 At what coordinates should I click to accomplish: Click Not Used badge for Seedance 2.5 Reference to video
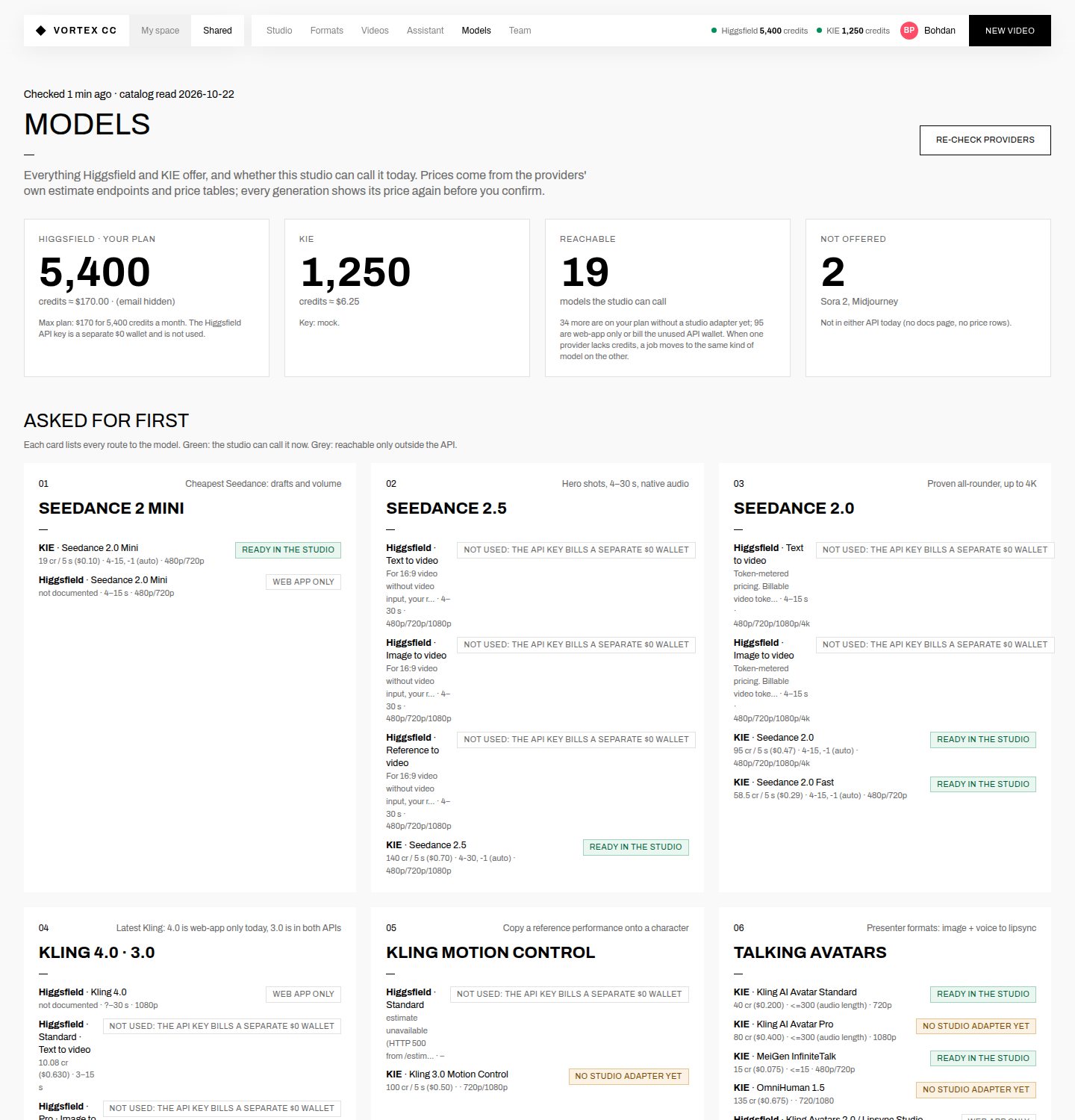[576, 740]
